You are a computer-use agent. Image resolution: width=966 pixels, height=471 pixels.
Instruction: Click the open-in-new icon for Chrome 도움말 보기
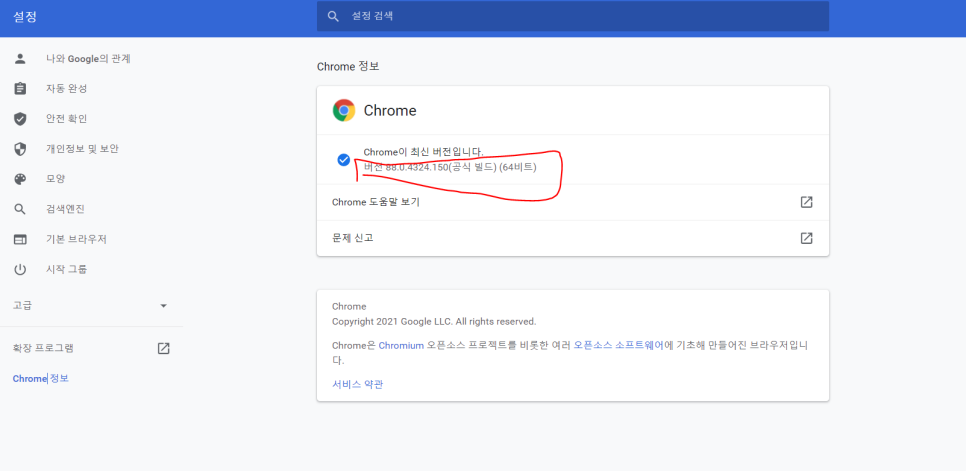point(806,202)
